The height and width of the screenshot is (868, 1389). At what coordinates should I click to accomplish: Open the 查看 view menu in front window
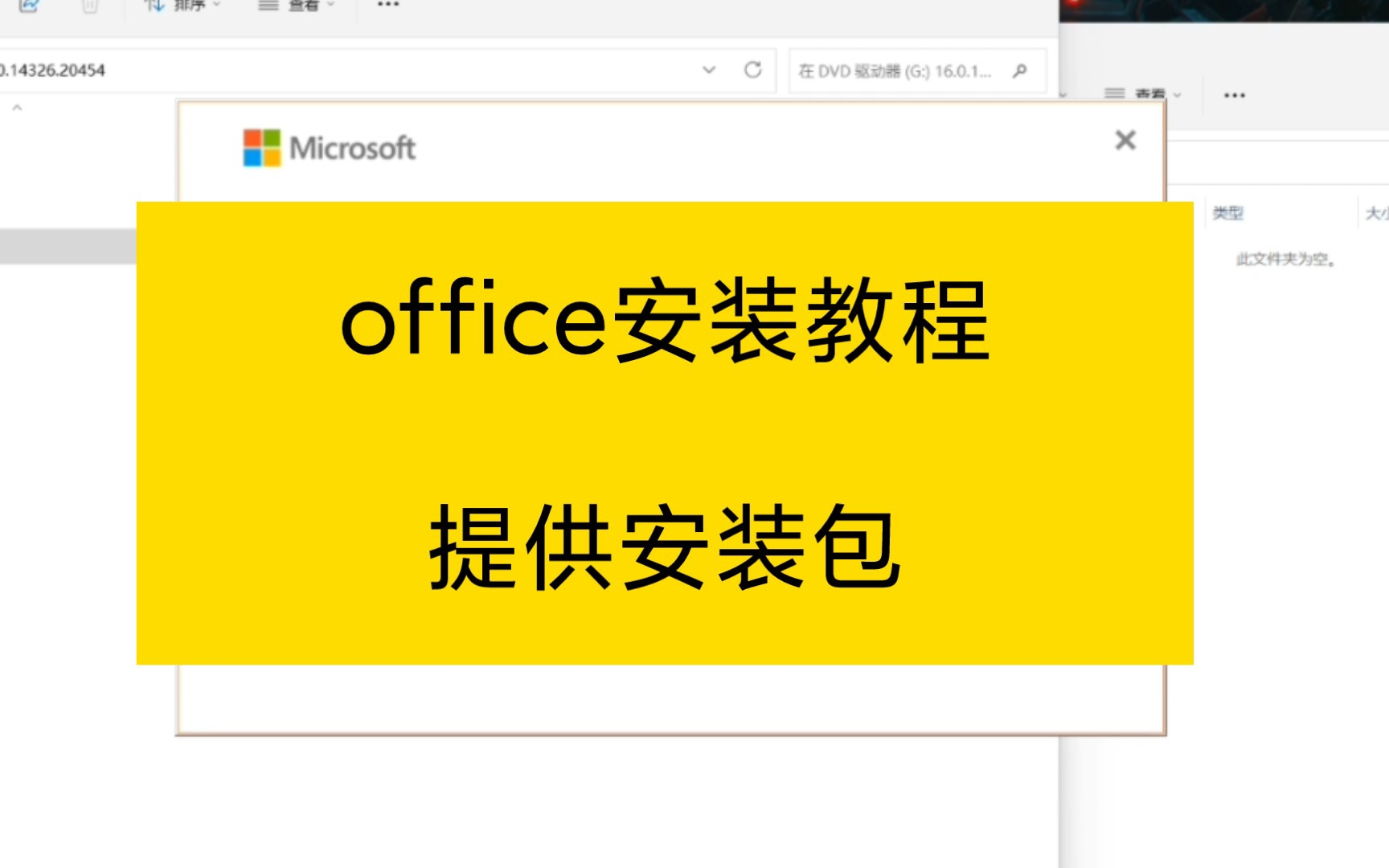point(296,5)
